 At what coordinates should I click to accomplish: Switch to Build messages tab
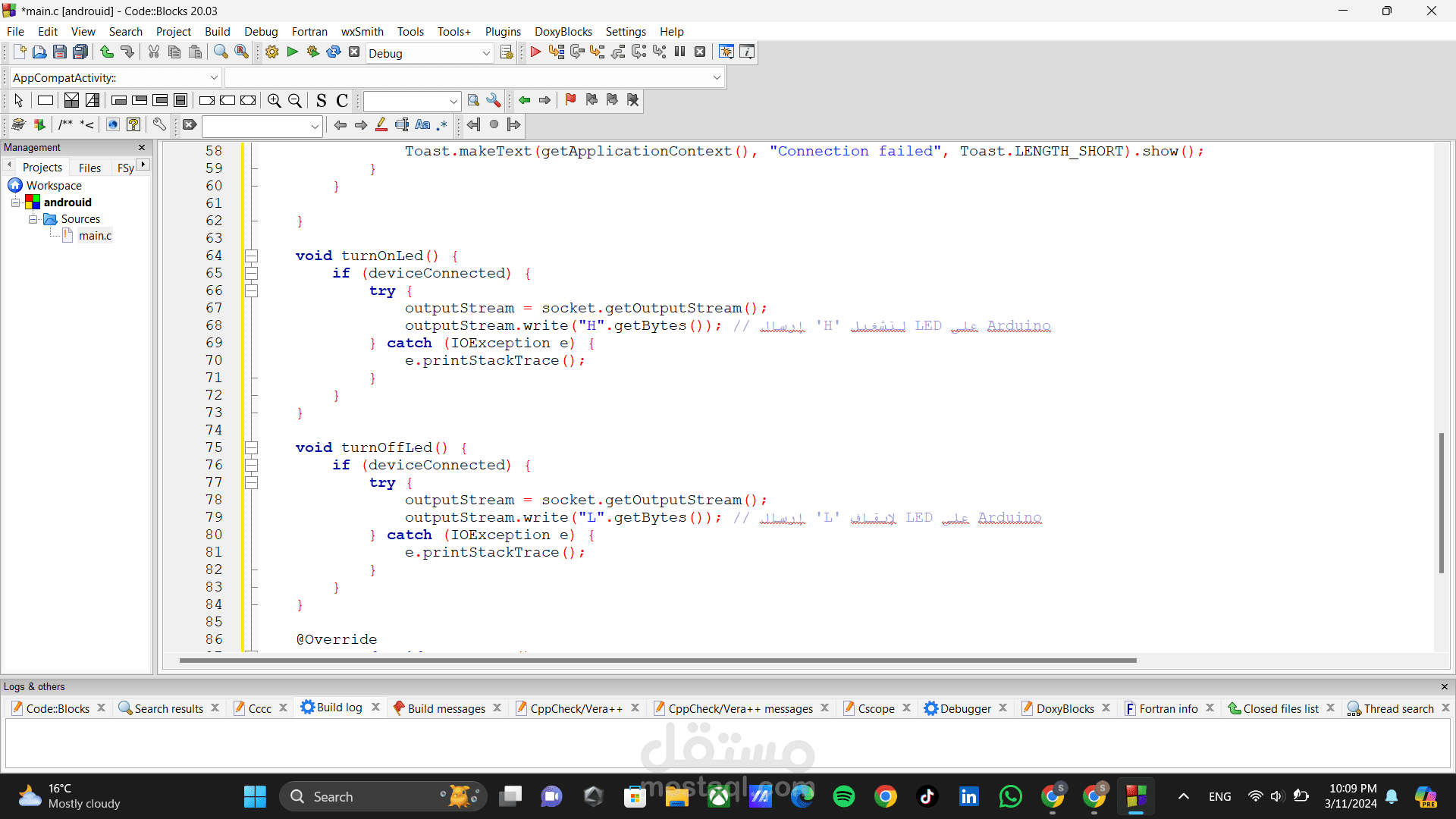(x=446, y=708)
